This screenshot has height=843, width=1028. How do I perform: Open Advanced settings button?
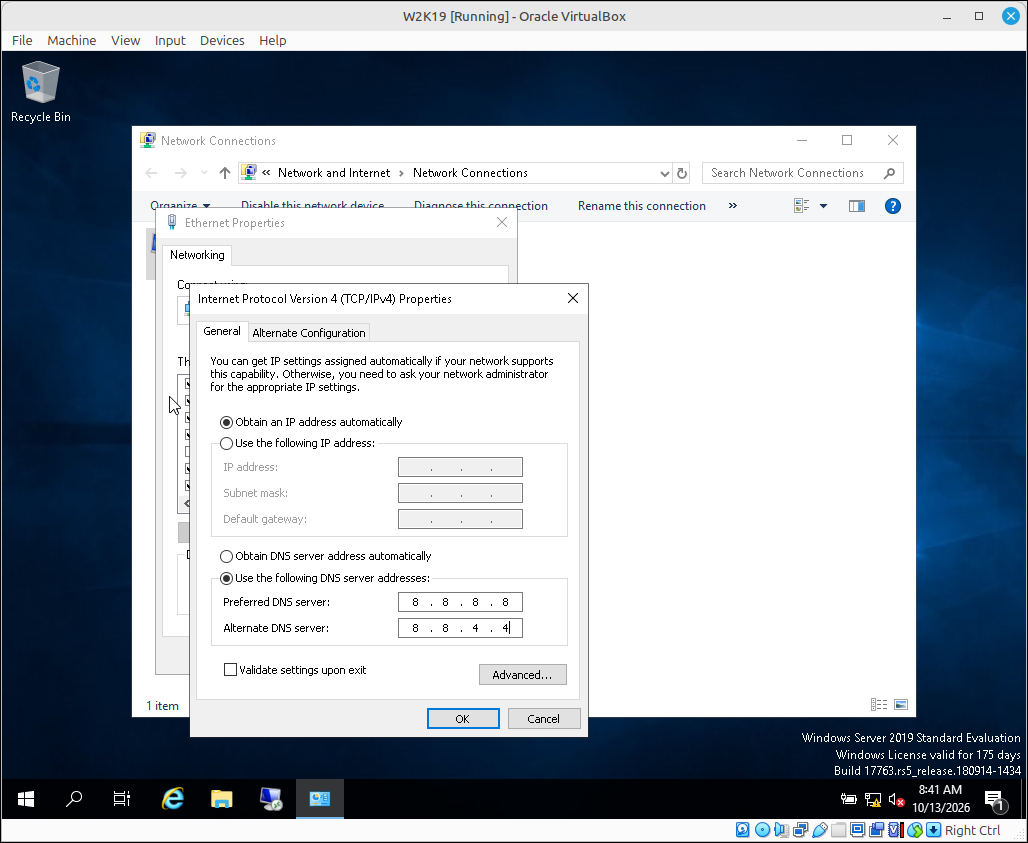pyautogui.click(x=523, y=675)
